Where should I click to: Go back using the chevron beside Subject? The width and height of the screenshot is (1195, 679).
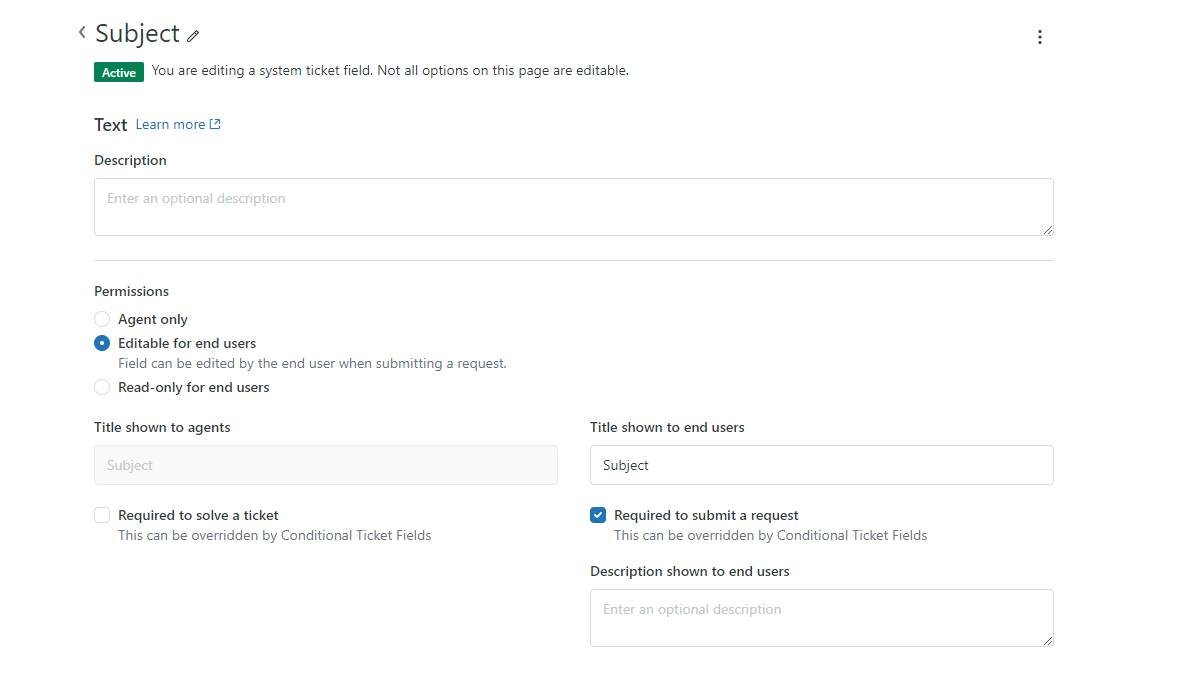82,33
